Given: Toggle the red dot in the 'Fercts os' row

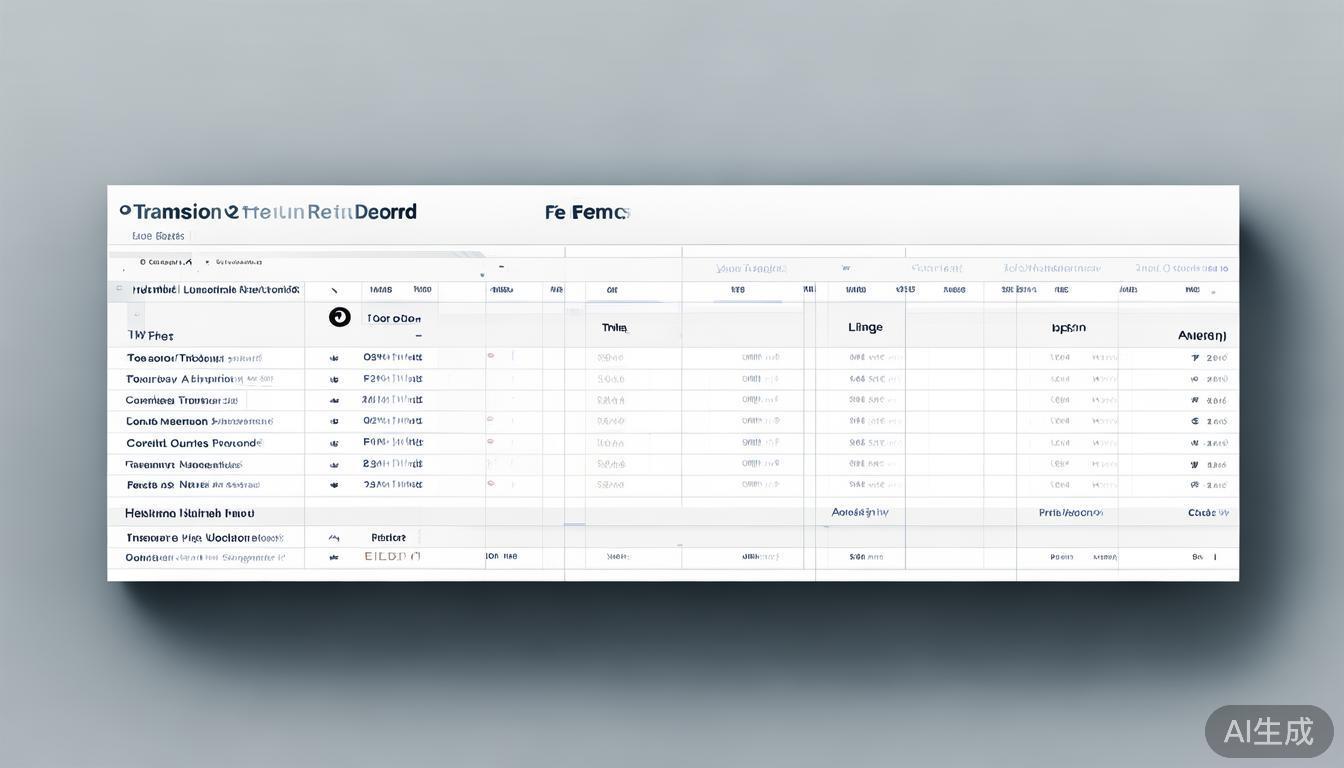Looking at the screenshot, I should pyautogui.click(x=490, y=483).
